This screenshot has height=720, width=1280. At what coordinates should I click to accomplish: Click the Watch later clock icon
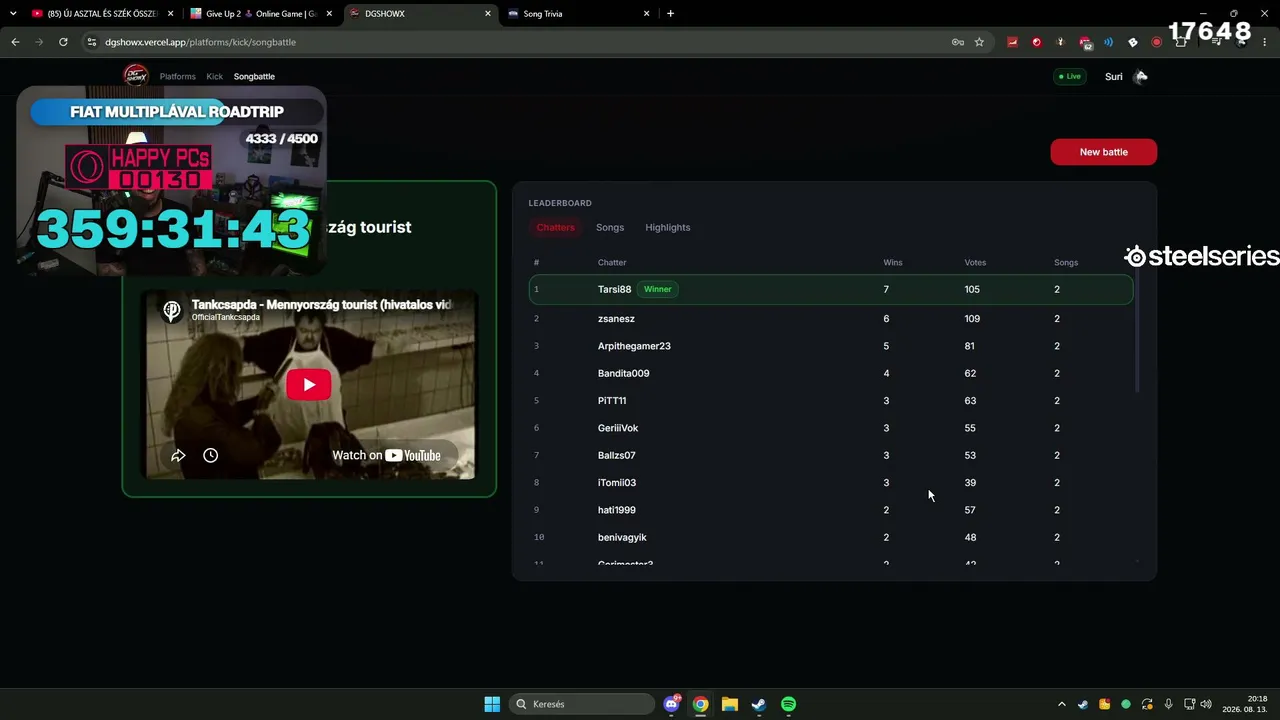(x=210, y=455)
